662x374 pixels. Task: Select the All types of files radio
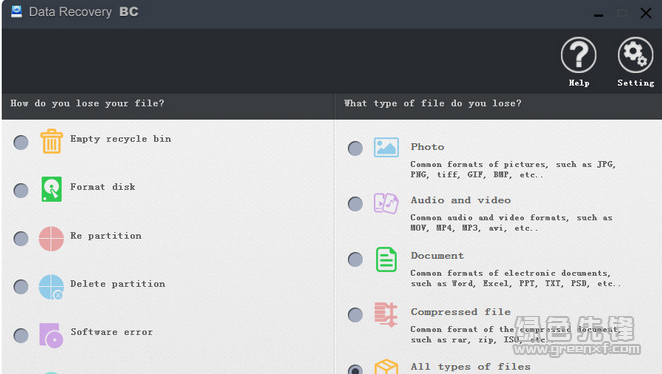coord(355,369)
